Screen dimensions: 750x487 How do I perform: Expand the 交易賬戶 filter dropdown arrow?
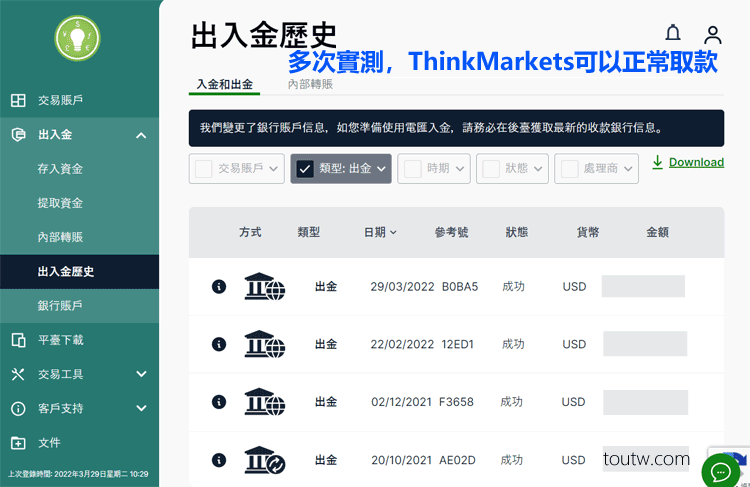click(x=274, y=169)
